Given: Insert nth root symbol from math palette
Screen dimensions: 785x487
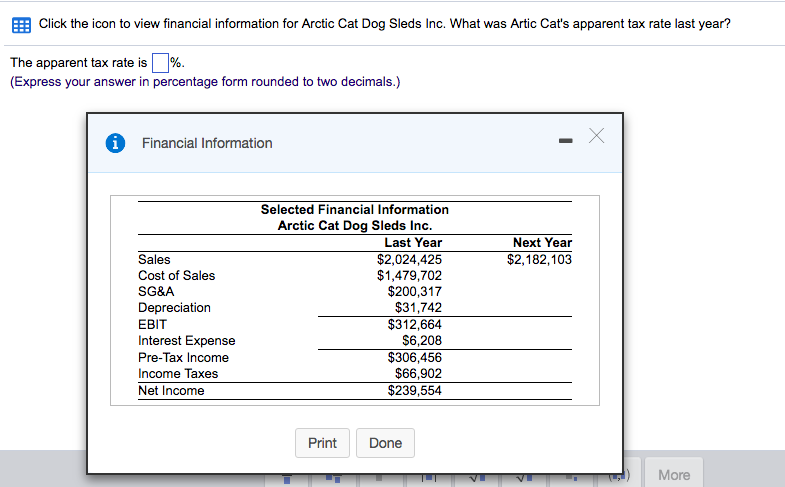Looking at the screenshot, I should click(x=526, y=476).
